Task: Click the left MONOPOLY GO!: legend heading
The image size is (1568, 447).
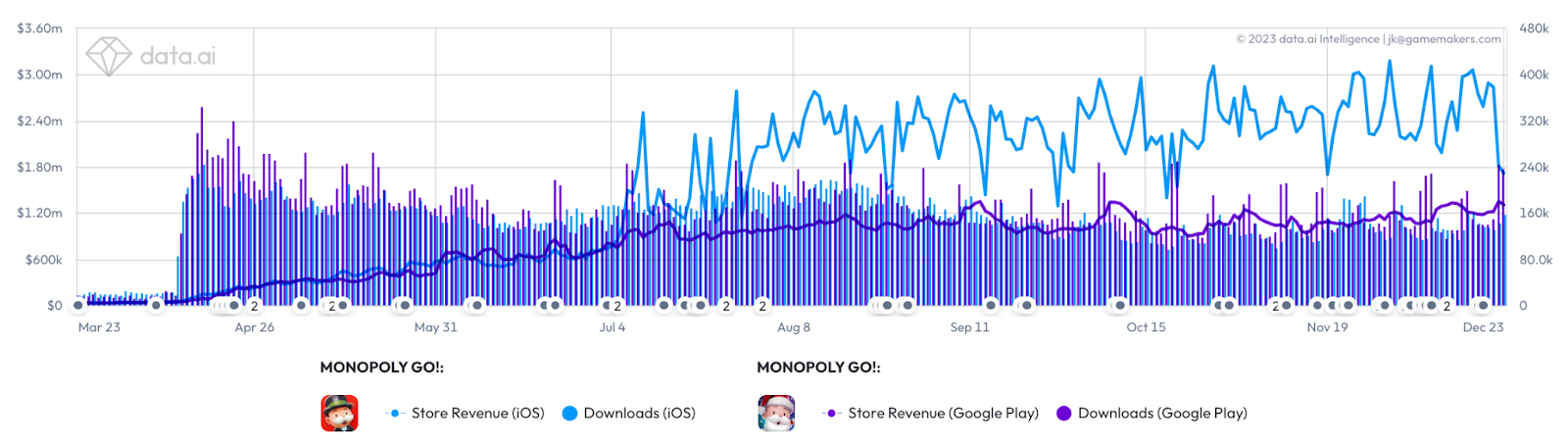Action: point(382,368)
